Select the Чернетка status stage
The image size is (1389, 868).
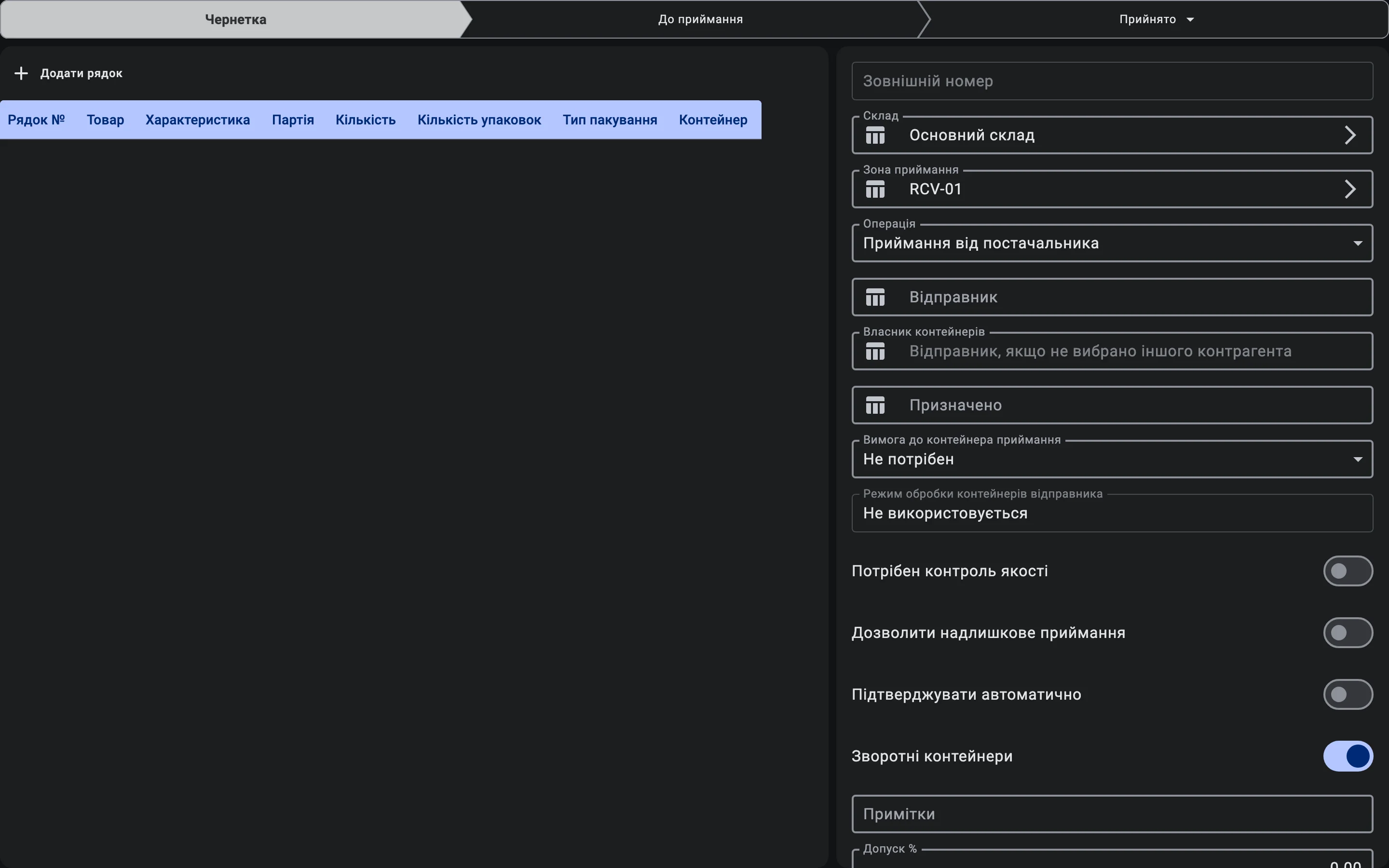coord(235,19)
